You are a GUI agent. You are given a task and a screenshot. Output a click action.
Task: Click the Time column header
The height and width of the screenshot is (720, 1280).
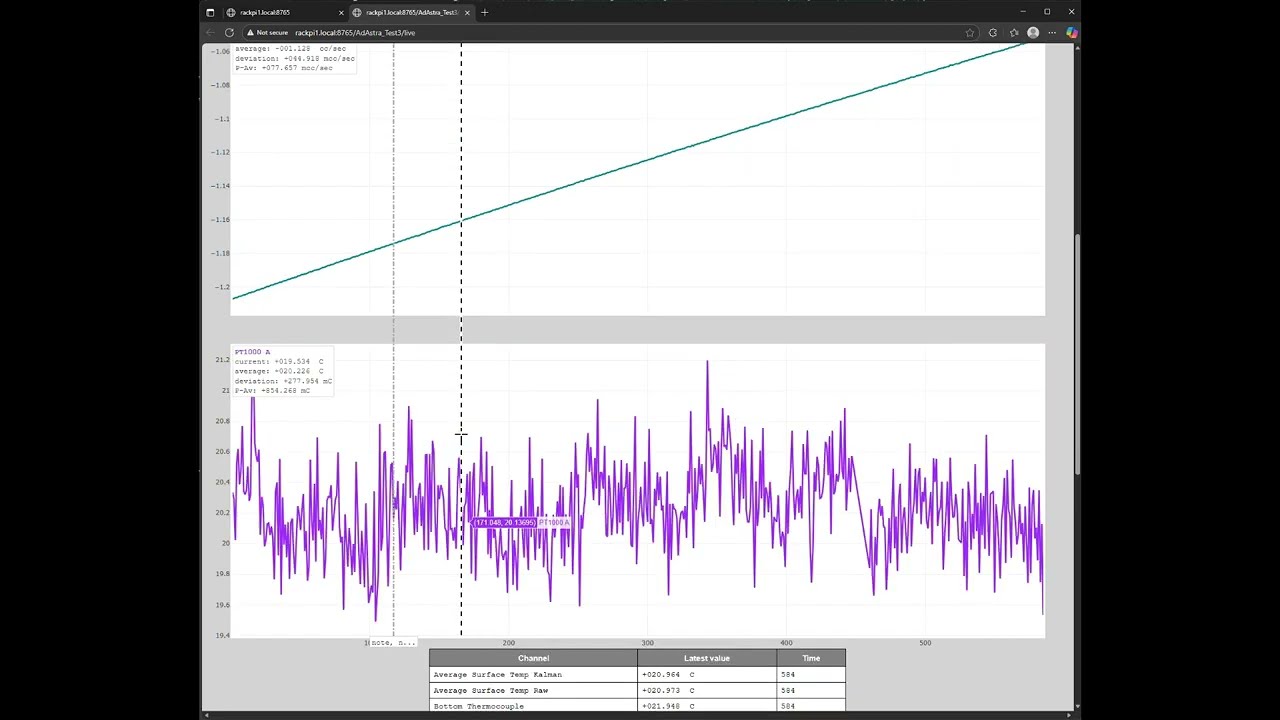[x=811, y=658]
